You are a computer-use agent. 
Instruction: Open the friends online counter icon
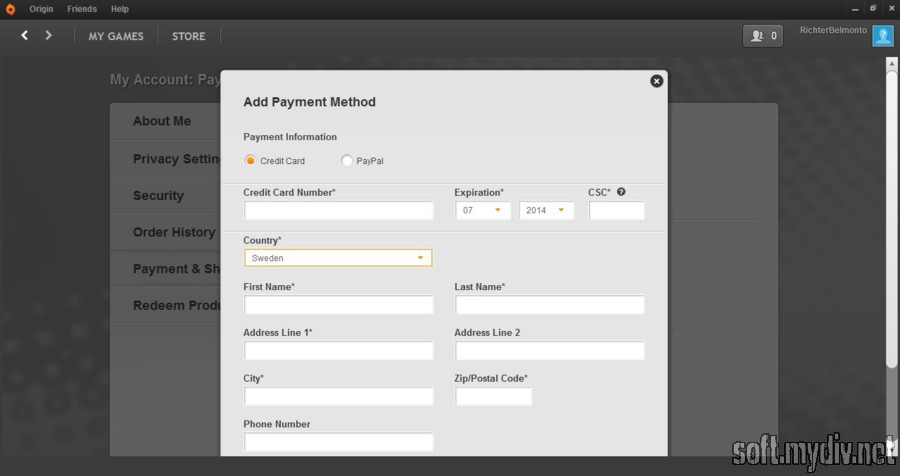pyautogui.click(x=763, y=36)
